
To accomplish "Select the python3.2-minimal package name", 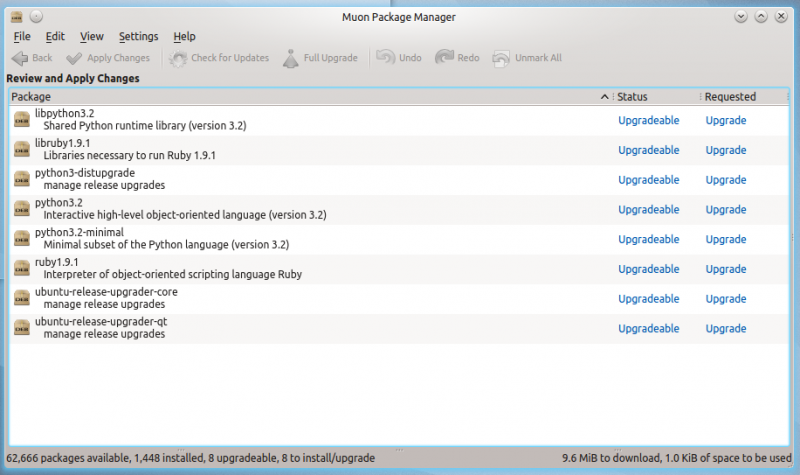I will [80, 232].
